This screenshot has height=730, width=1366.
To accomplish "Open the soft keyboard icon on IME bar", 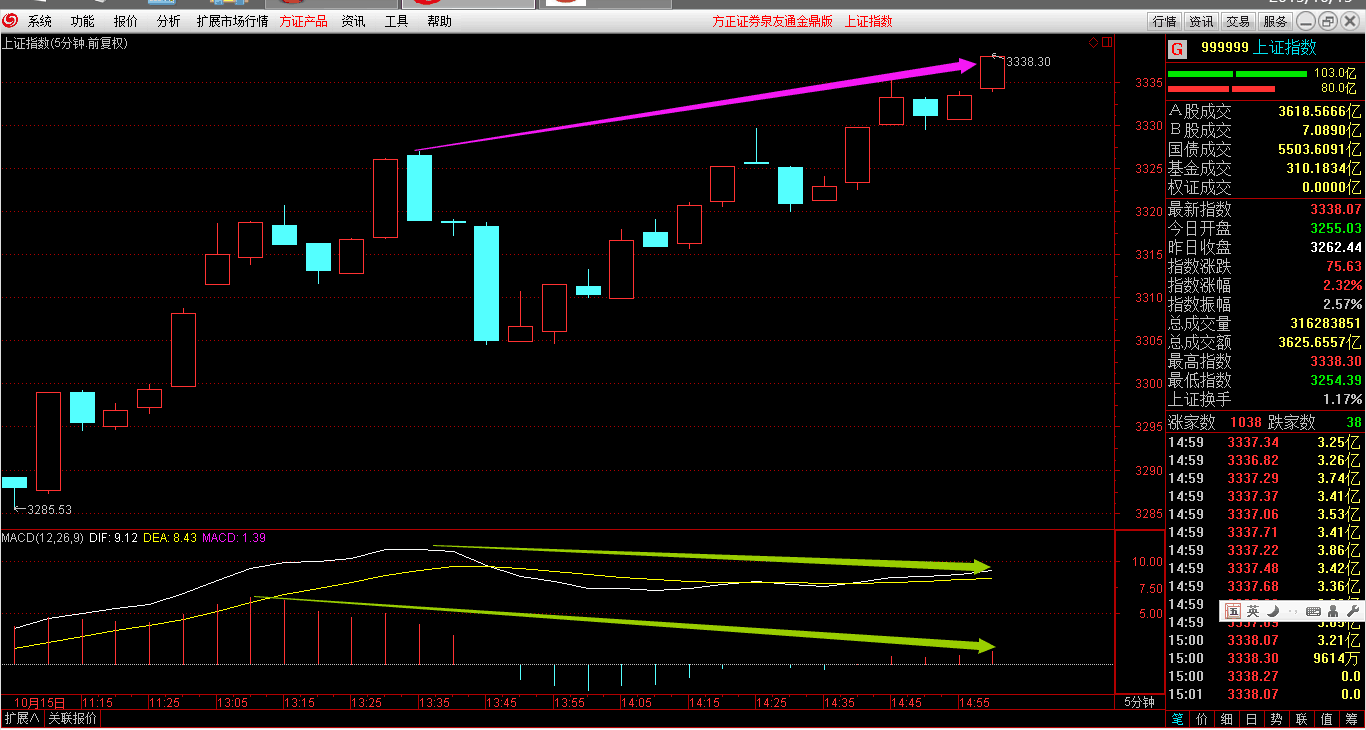I will point(1313,610).
